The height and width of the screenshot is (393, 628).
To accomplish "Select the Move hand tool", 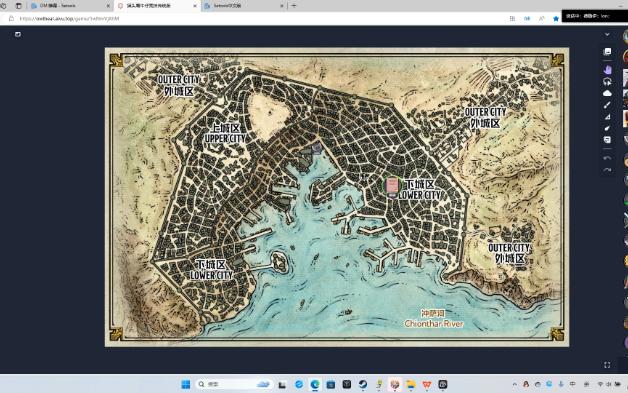I will tap(607, 69).
